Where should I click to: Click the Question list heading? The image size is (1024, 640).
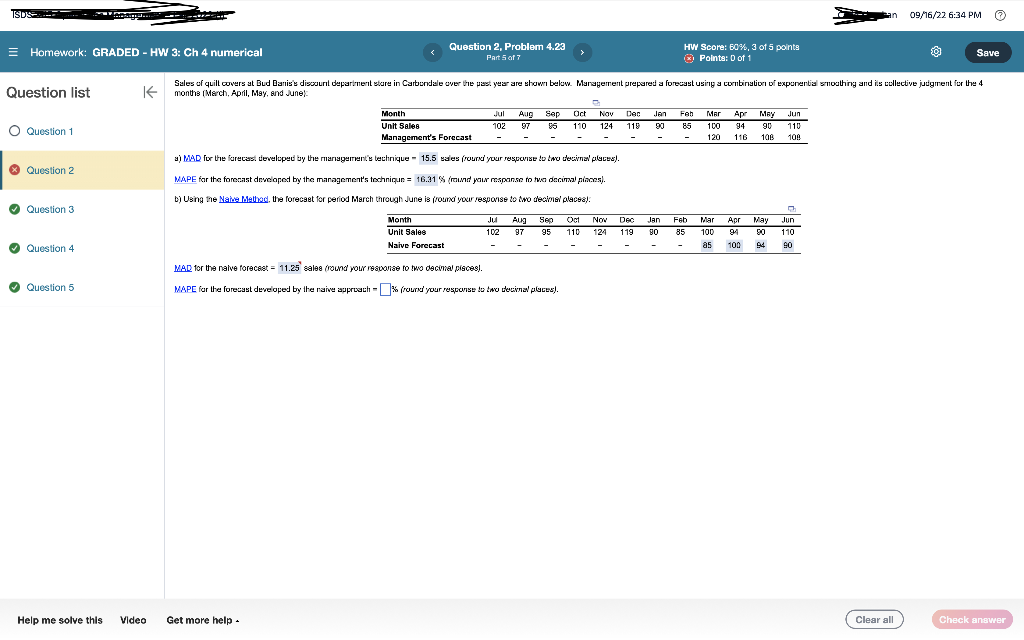[48, 93]
